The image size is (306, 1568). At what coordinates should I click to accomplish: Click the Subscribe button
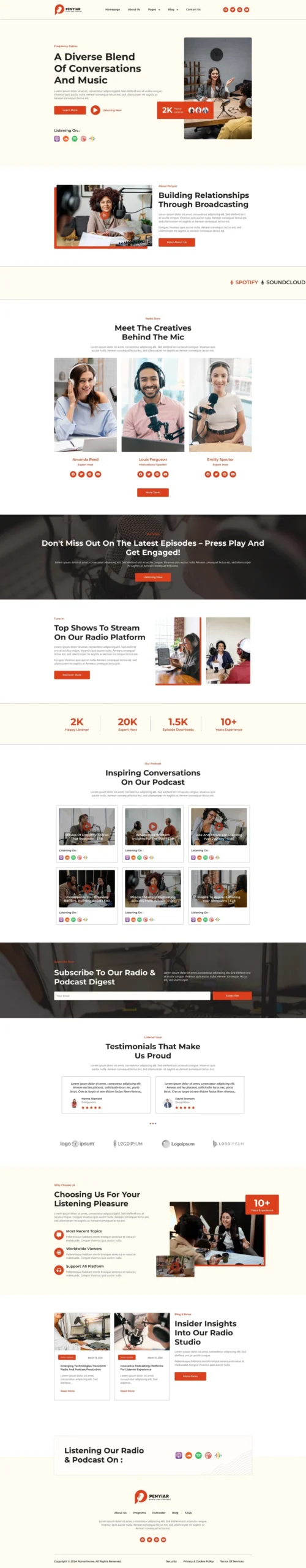coord(232,995)
